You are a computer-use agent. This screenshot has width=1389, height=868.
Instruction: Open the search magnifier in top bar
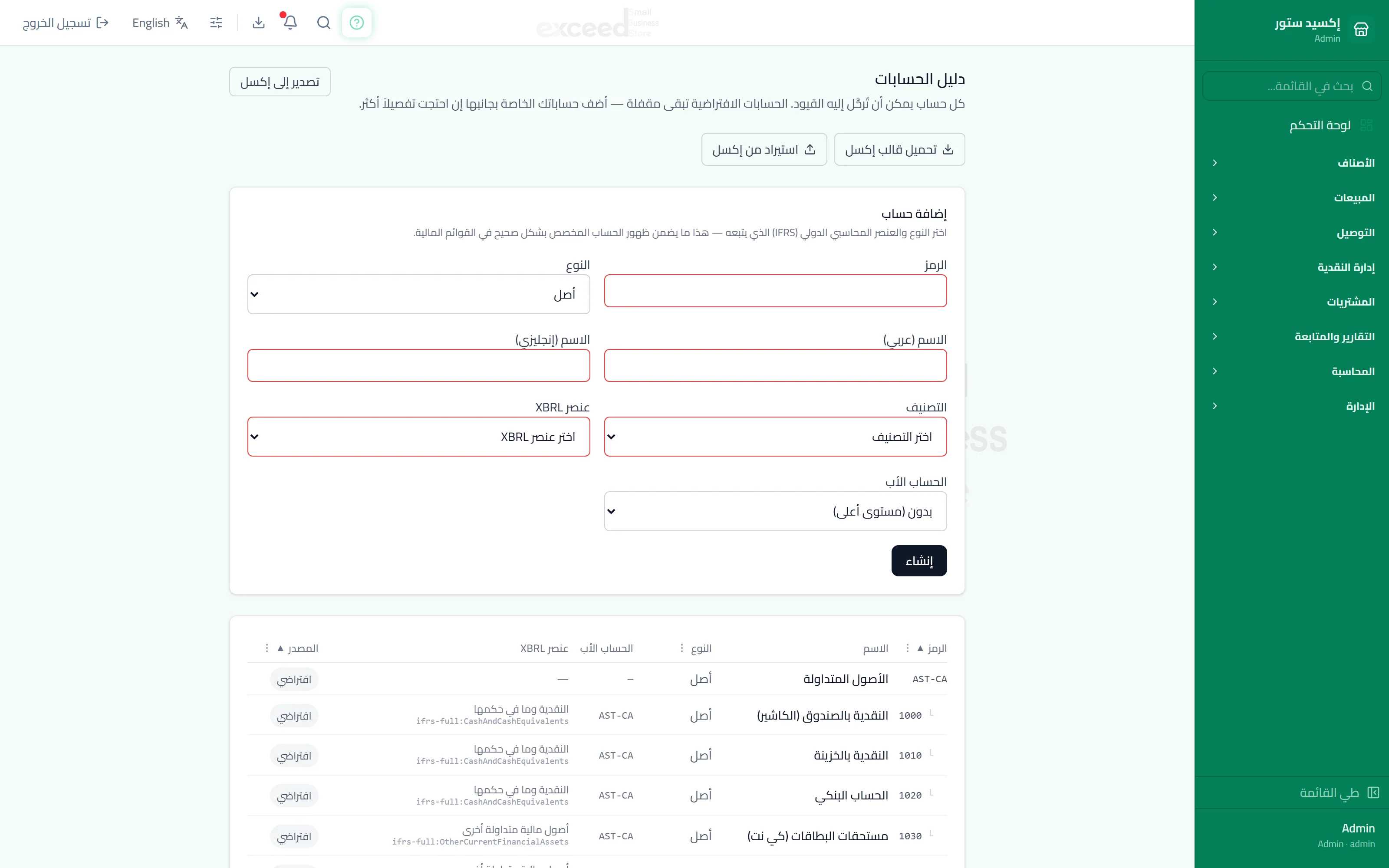(324, 23)
